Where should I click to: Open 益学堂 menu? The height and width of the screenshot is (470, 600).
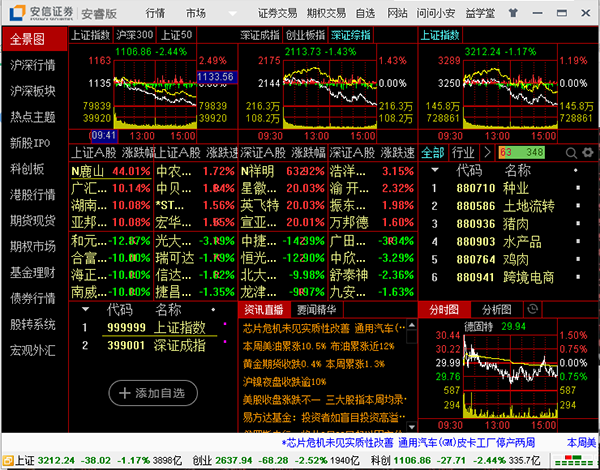click(x=480, y=13)
